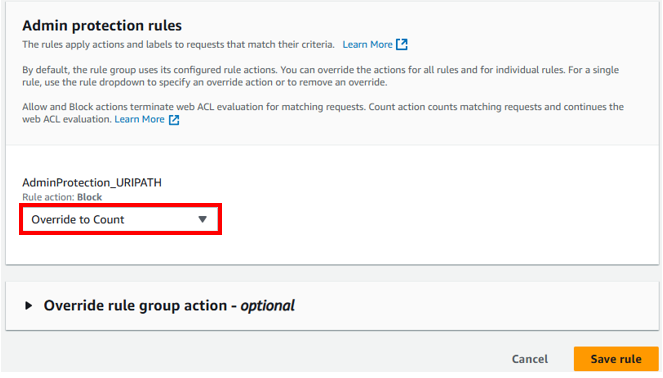Open the external link icon beside first Learn More
This screenshot has width=663, height=378.
[402, 44]
